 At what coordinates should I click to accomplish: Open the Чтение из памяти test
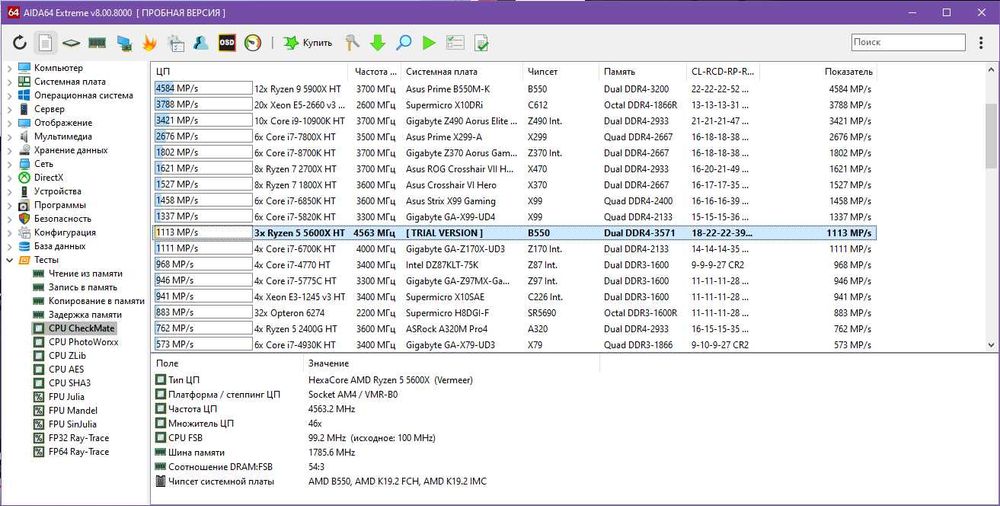(x=85, y=274)
